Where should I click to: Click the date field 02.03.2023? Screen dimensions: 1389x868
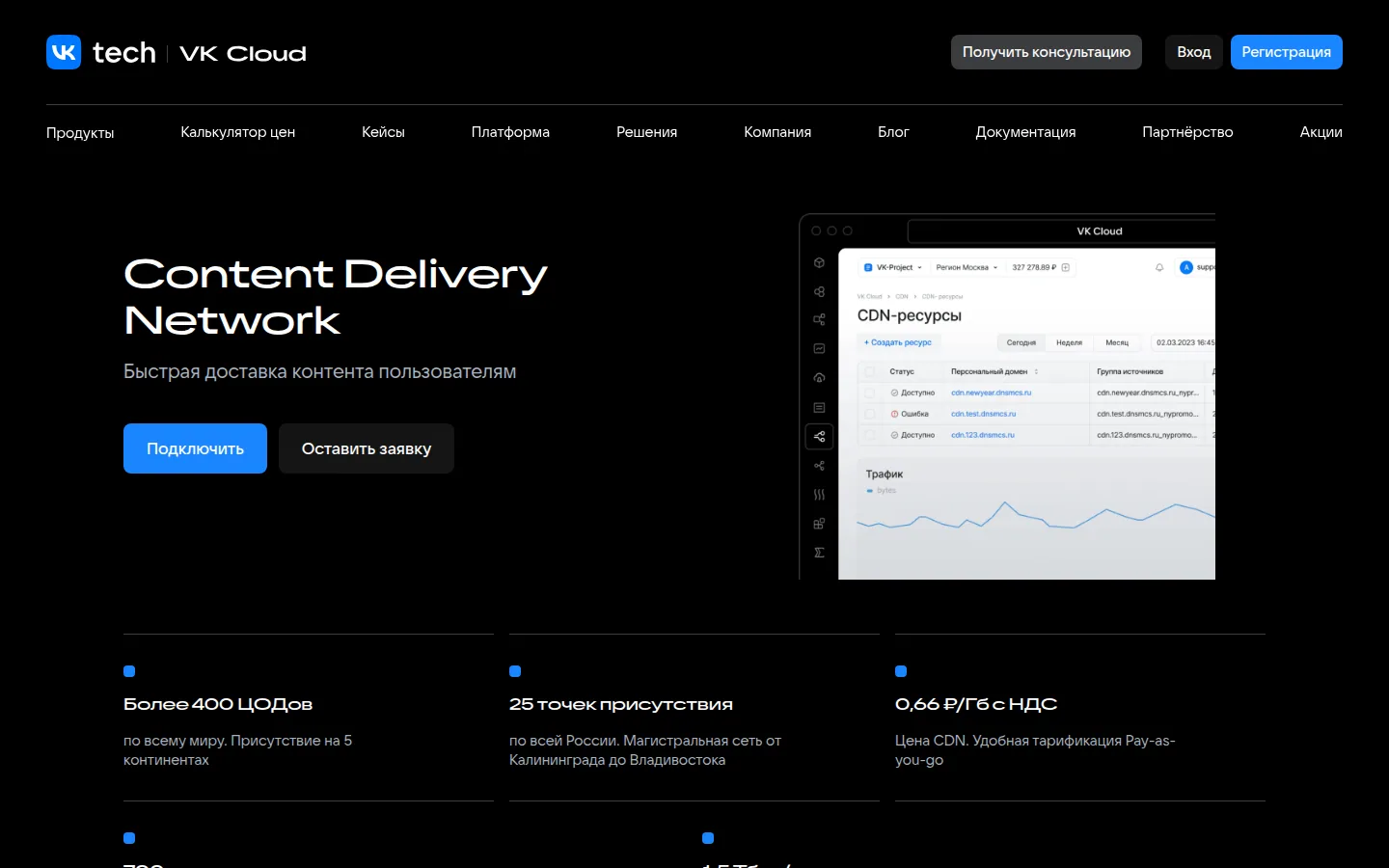(x=1184, y=342)
